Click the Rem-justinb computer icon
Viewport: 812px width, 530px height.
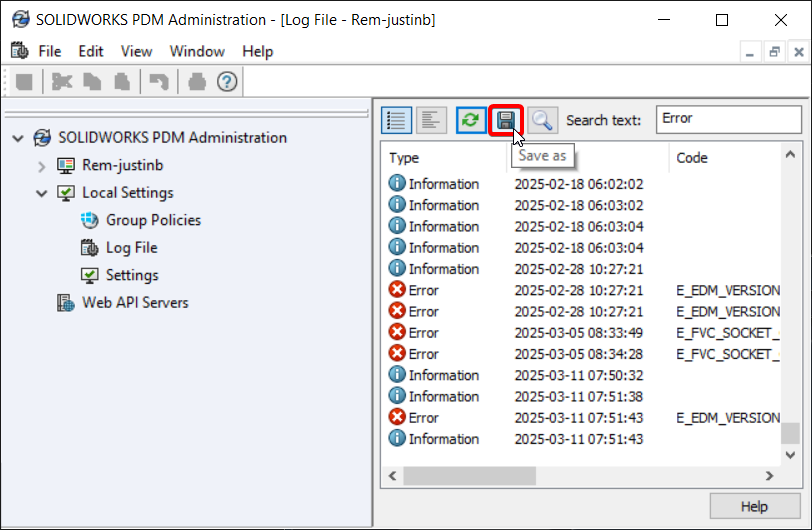click(66, 165)
